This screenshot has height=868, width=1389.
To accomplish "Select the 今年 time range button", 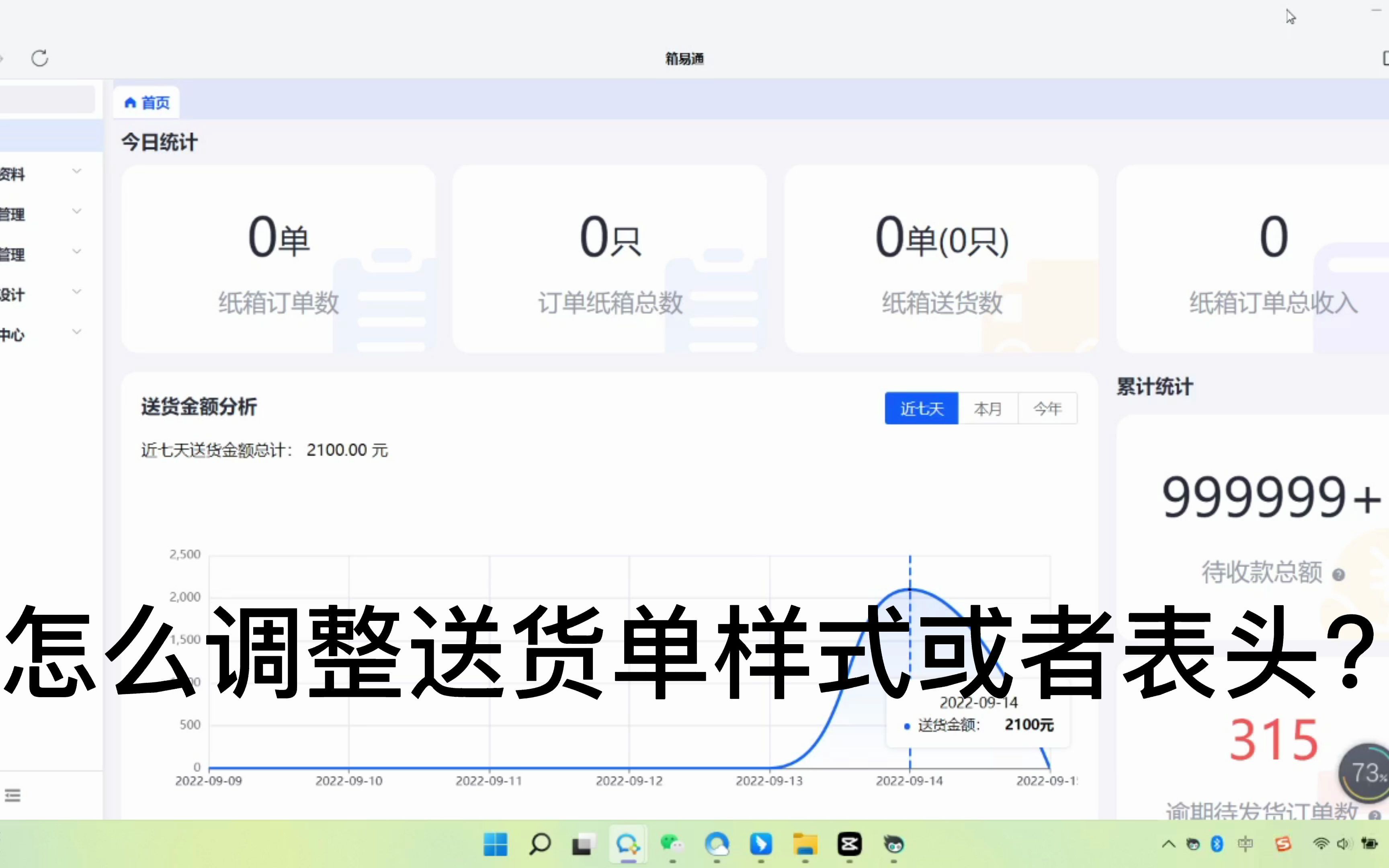I will (1047, 409).
